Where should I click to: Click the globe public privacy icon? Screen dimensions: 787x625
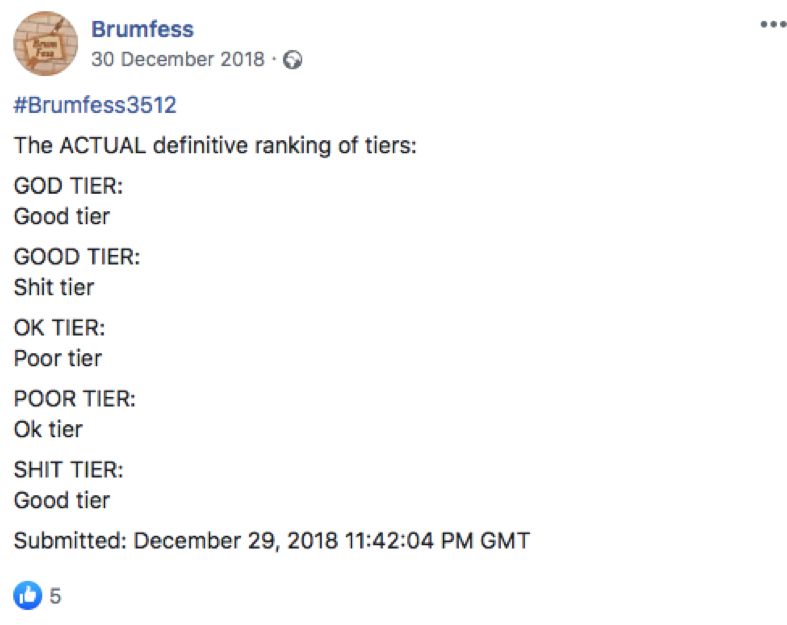pos(293,60)
